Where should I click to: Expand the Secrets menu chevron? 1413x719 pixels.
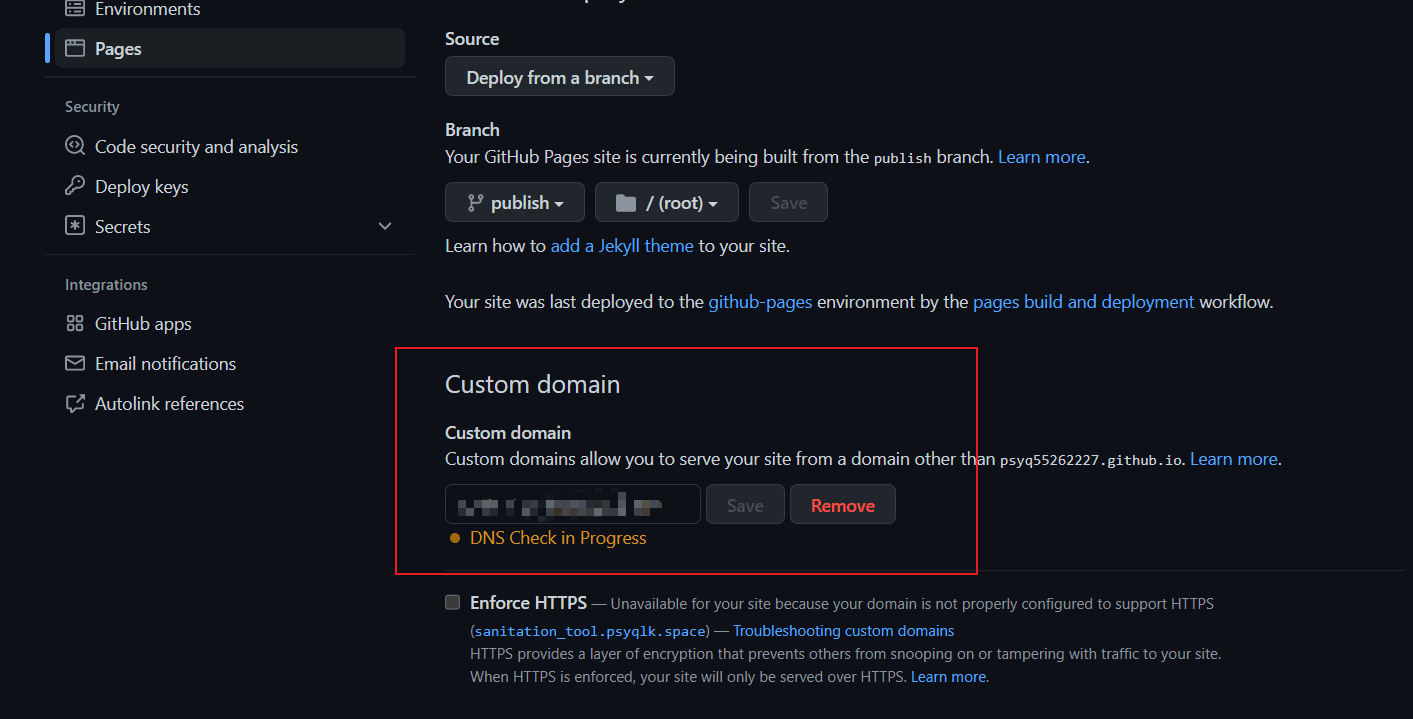pyautogui.click(x=385, y=226)
